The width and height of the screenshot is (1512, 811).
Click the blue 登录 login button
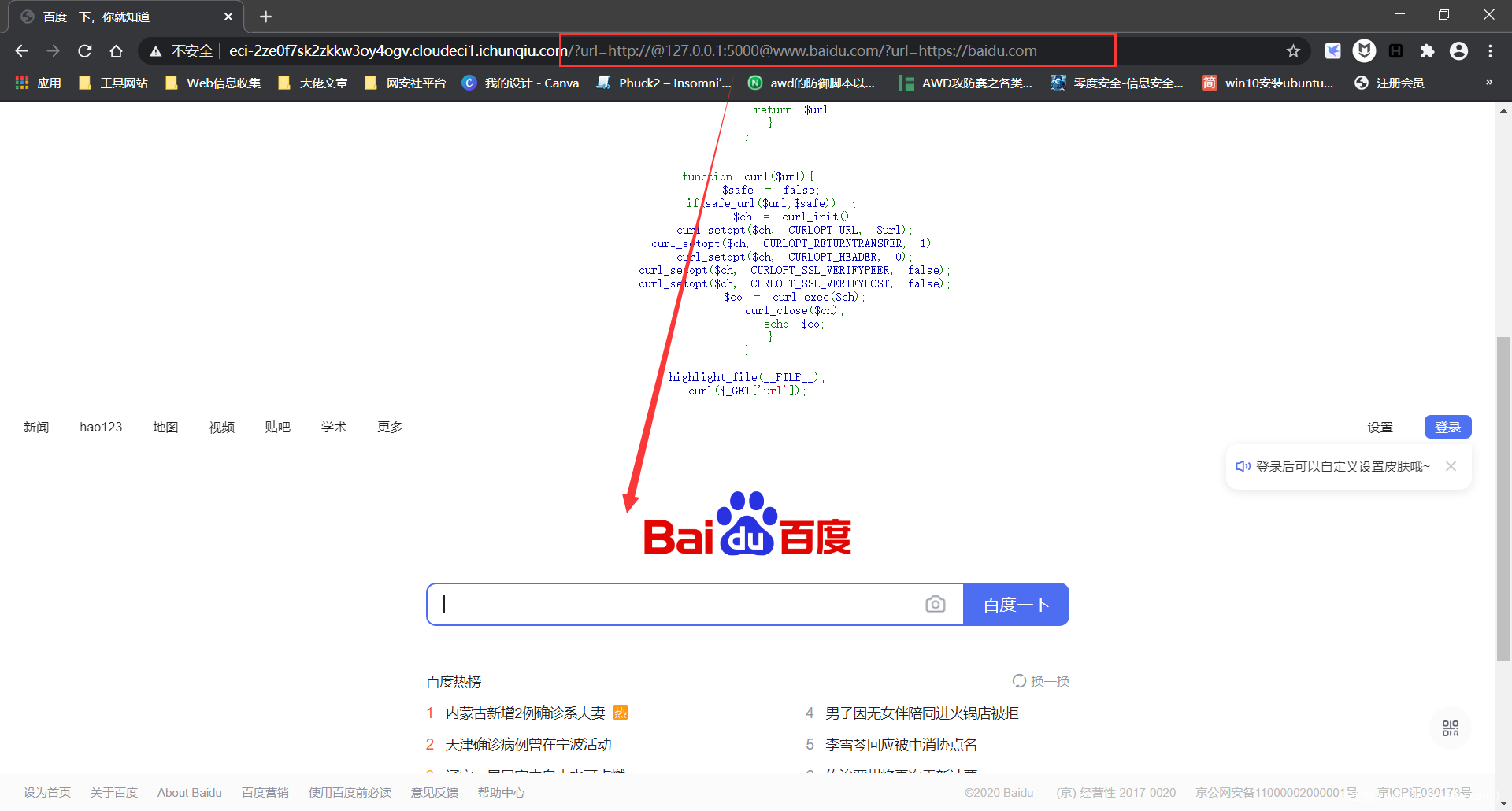pyautogui.click(x=1447, y=427)
